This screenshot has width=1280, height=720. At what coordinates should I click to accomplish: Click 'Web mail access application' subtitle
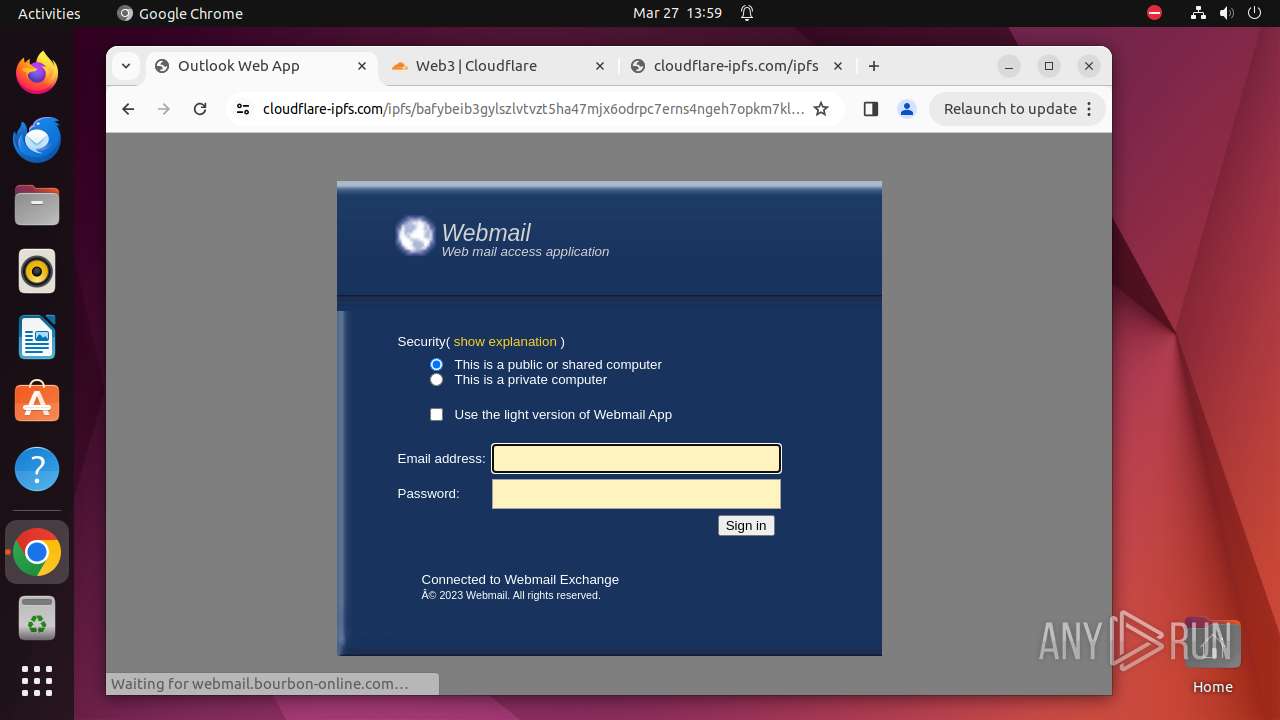(x=525, y=251)
